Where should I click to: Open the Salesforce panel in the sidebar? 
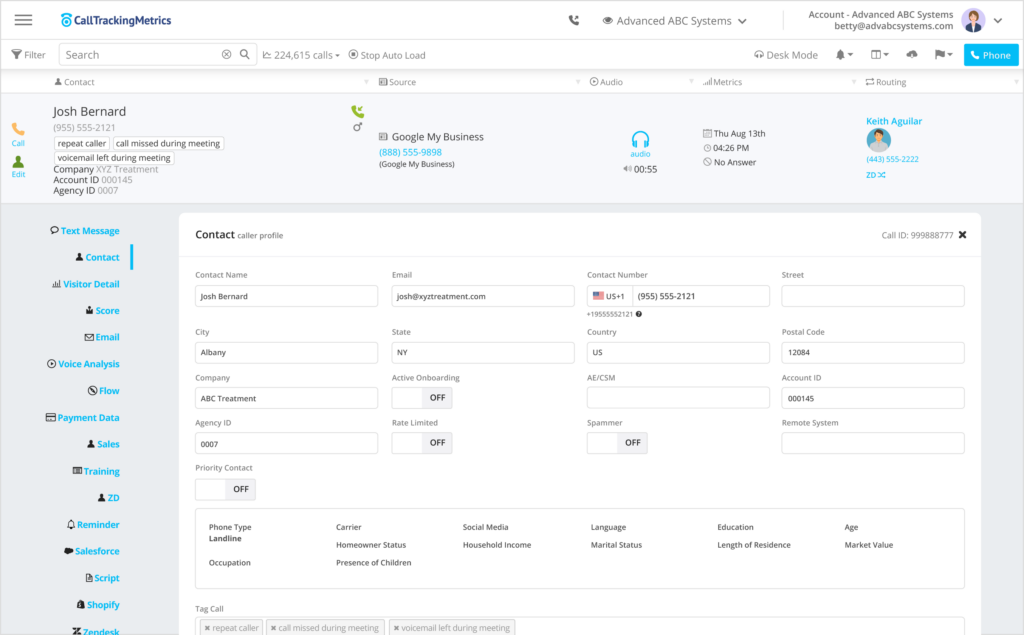[x=94, y=550]
